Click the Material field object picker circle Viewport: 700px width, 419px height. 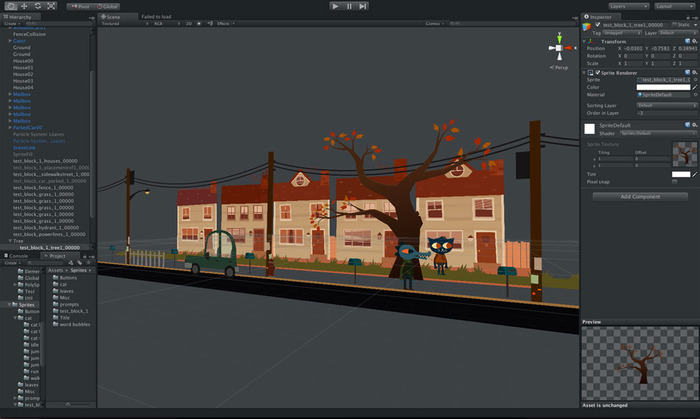695,95
